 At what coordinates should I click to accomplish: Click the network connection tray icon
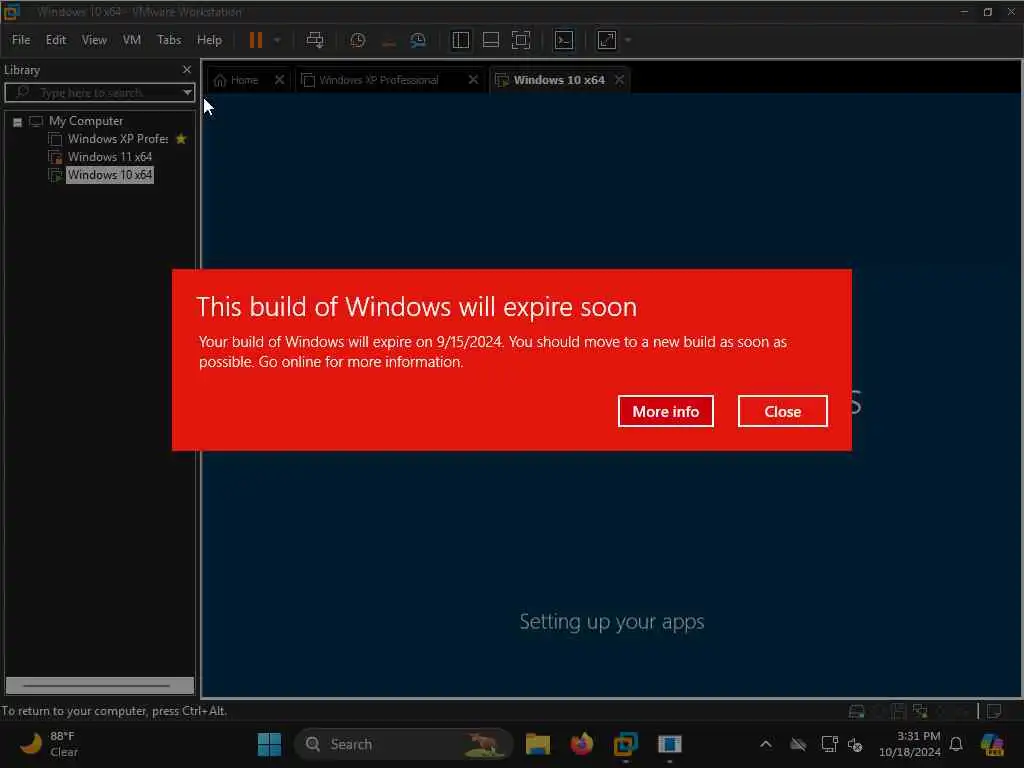[x=829, y=744]
